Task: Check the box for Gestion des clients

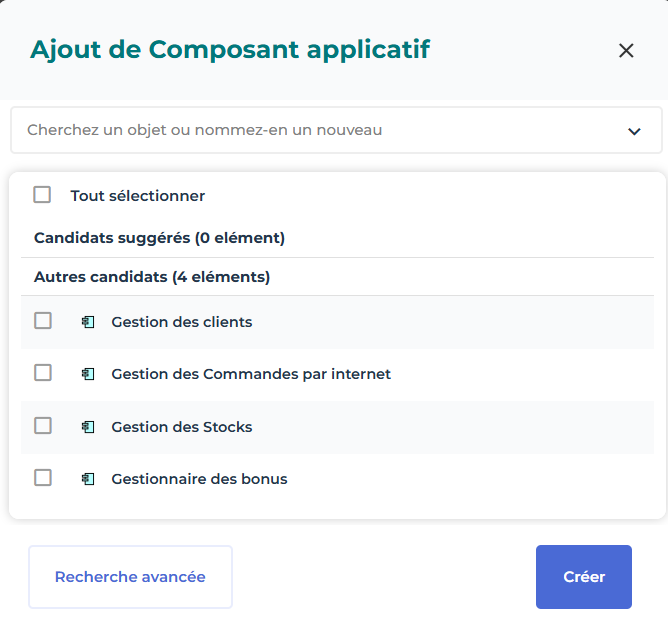Action: 43,321
